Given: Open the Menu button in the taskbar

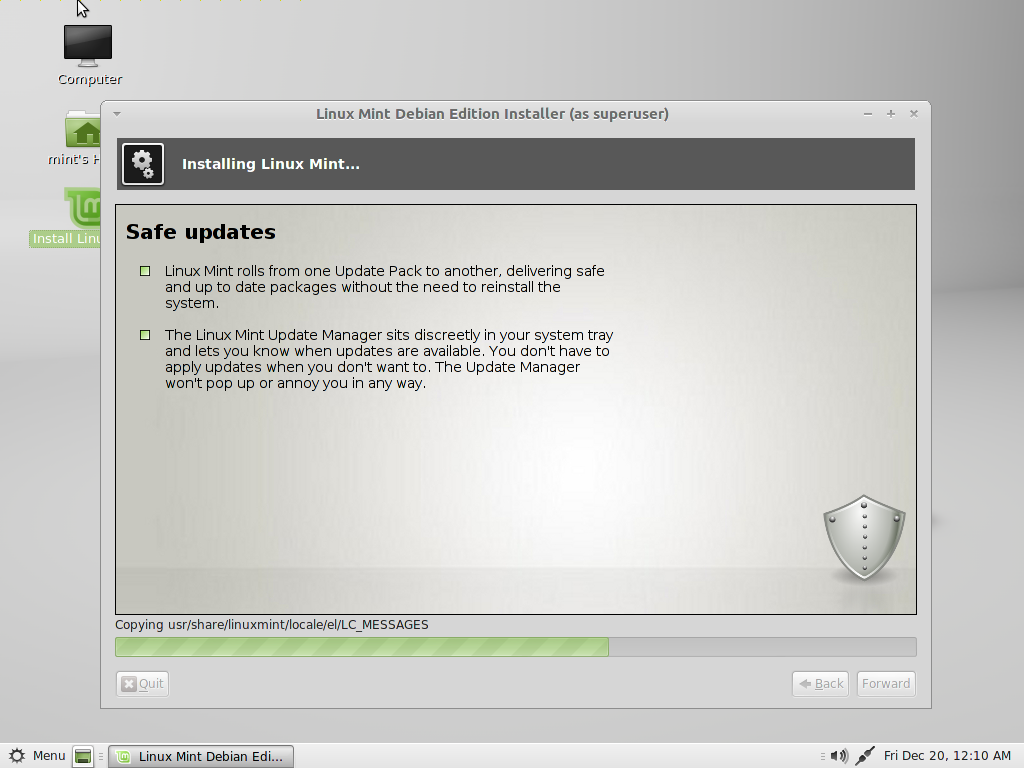Looking at the screenshot, I should [x=37, y=756].
